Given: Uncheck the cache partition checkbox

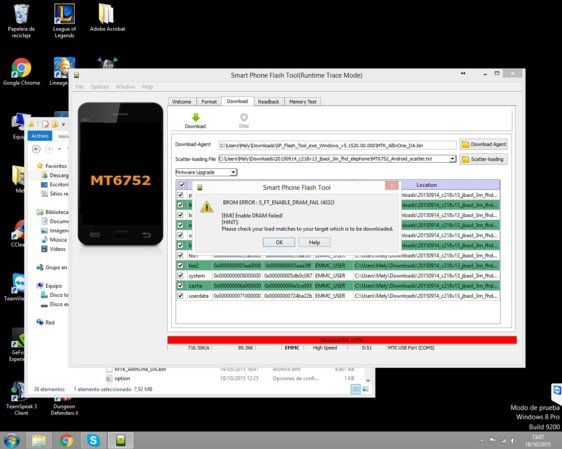Looking at the screenshot, I should coord(181,286).
